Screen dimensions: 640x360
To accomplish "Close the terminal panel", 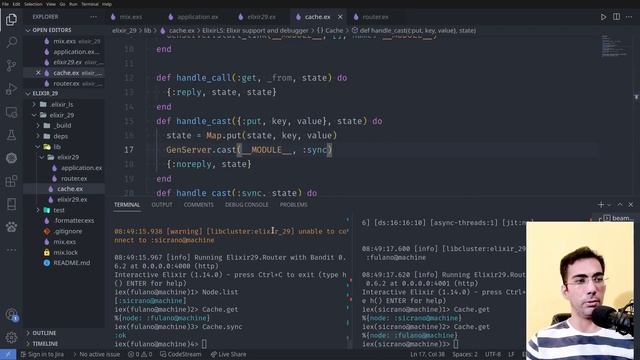I will [x=631, y=204].
